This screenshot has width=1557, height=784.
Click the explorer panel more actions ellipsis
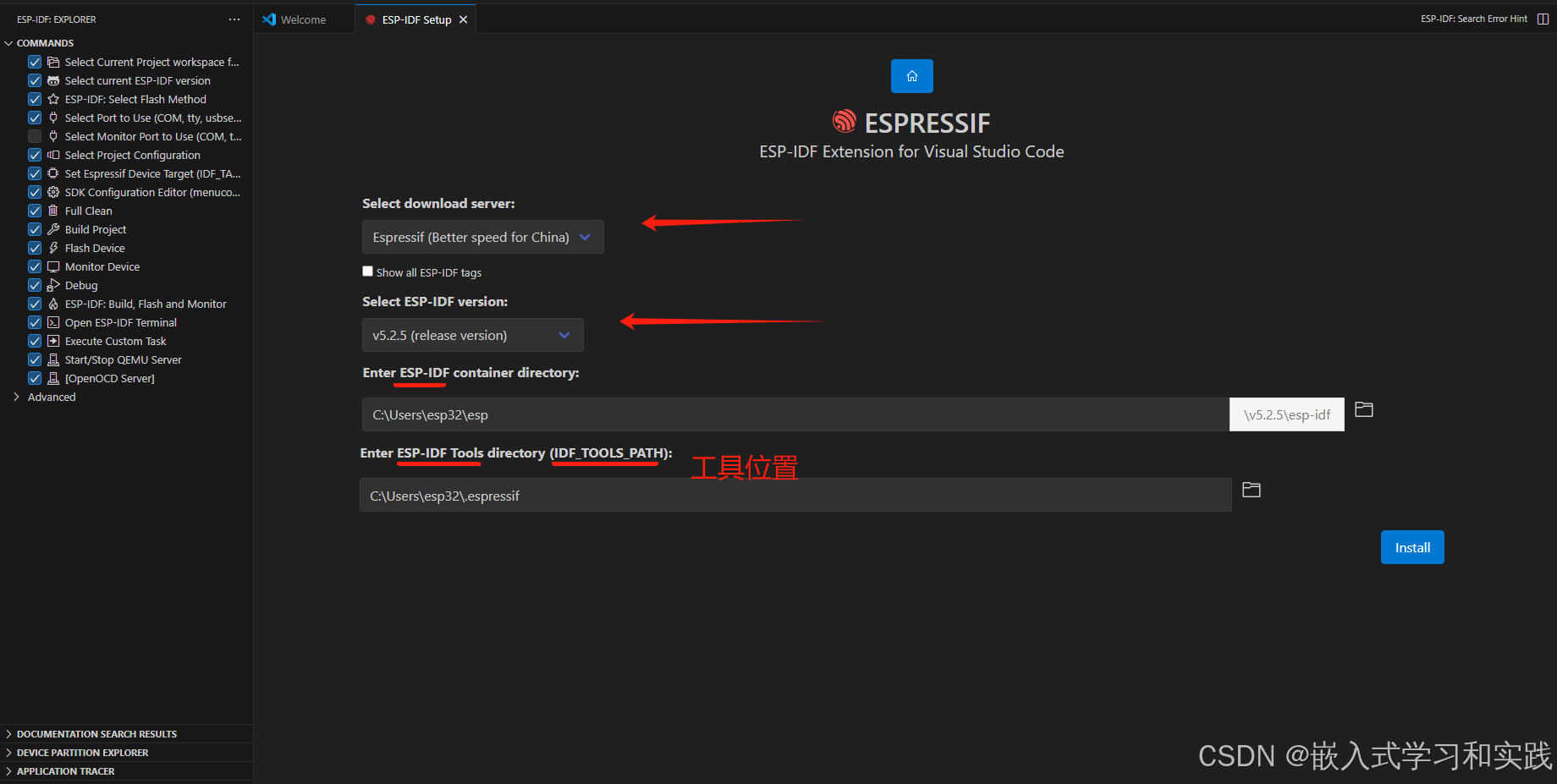coord(234,19)
